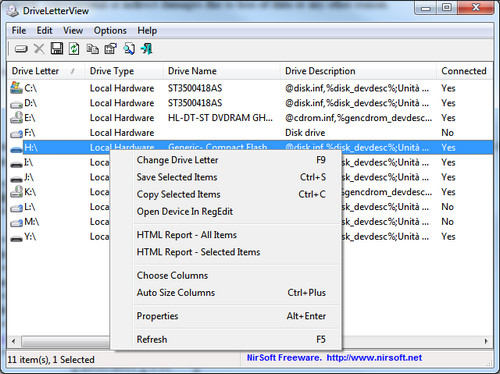Select HTML Report - All Items
The width and height of the screenshot is (500, 374).
[226, 235]
